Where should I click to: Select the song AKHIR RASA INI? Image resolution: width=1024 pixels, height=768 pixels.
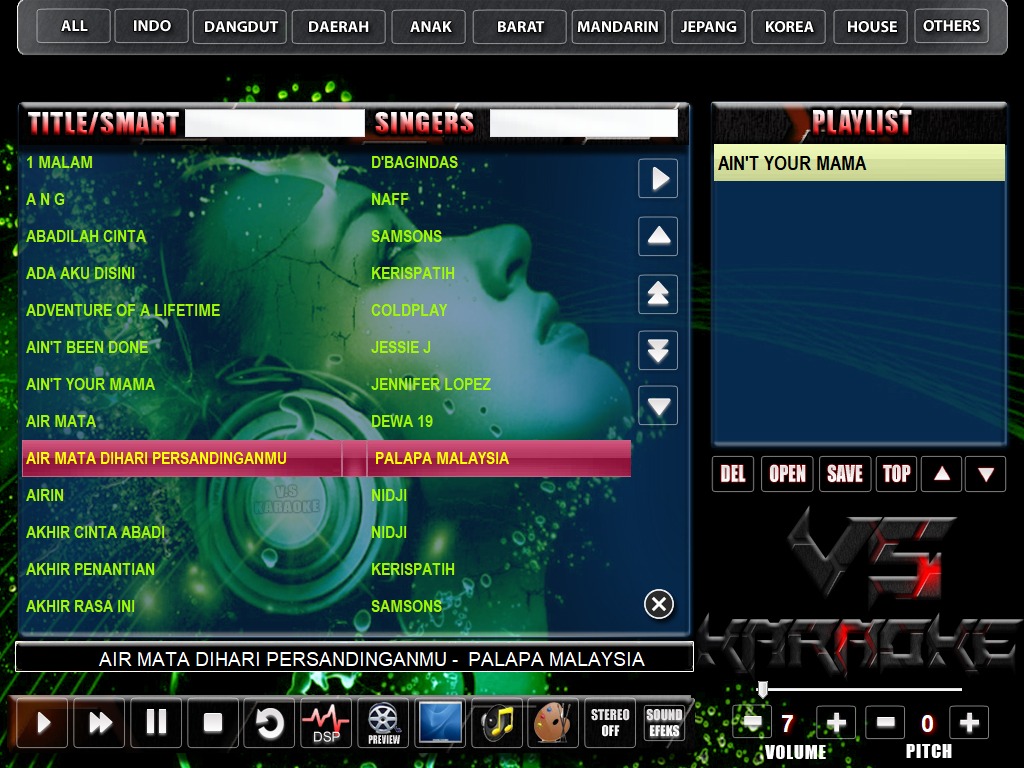(x=80, y=606)
